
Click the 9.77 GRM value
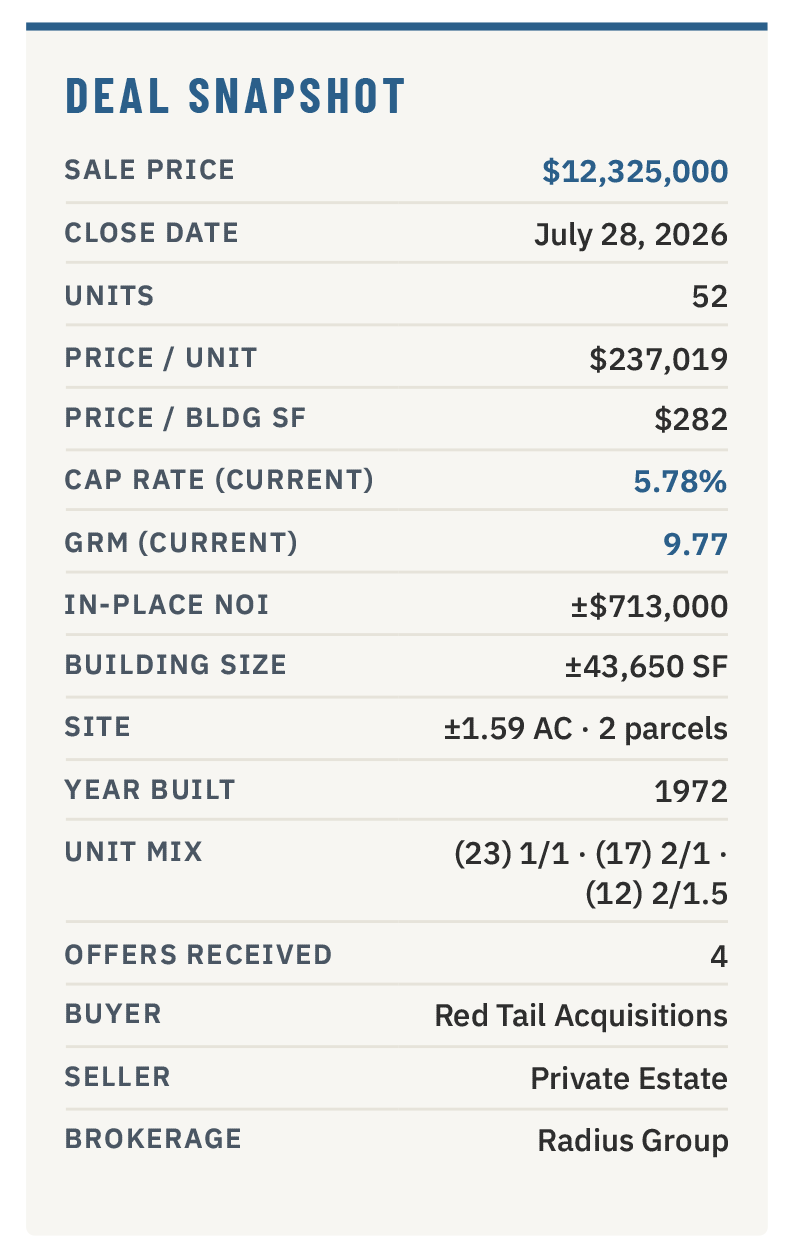[696, 544]
